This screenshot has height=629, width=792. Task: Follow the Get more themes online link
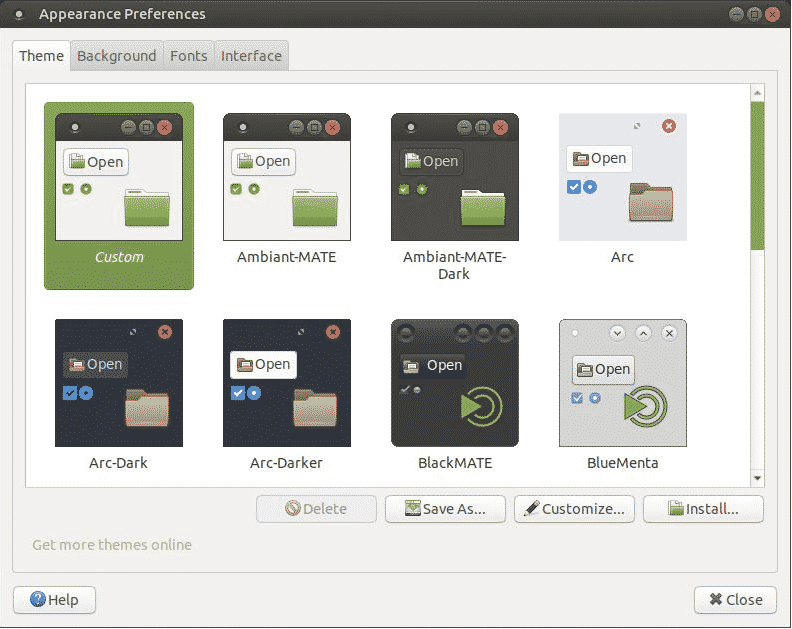112,545
